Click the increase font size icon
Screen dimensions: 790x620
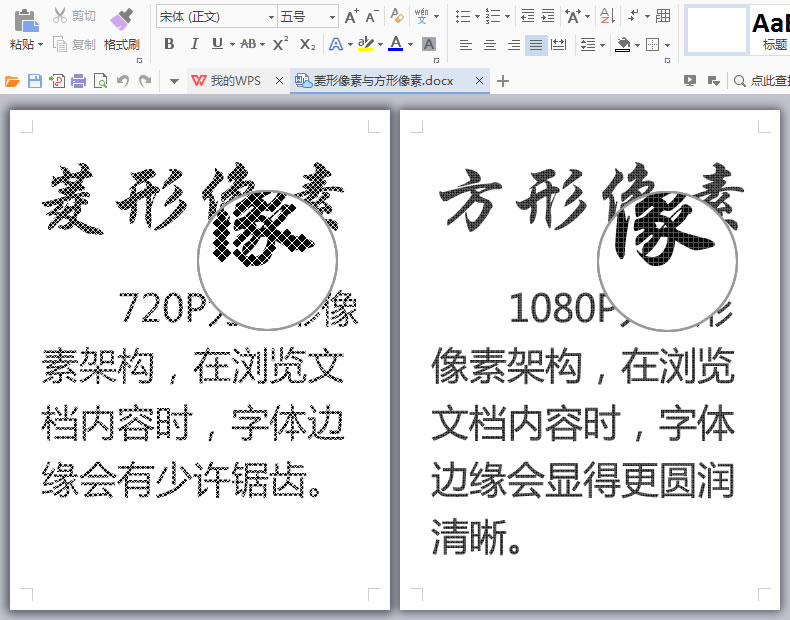(x=350, y=16)
